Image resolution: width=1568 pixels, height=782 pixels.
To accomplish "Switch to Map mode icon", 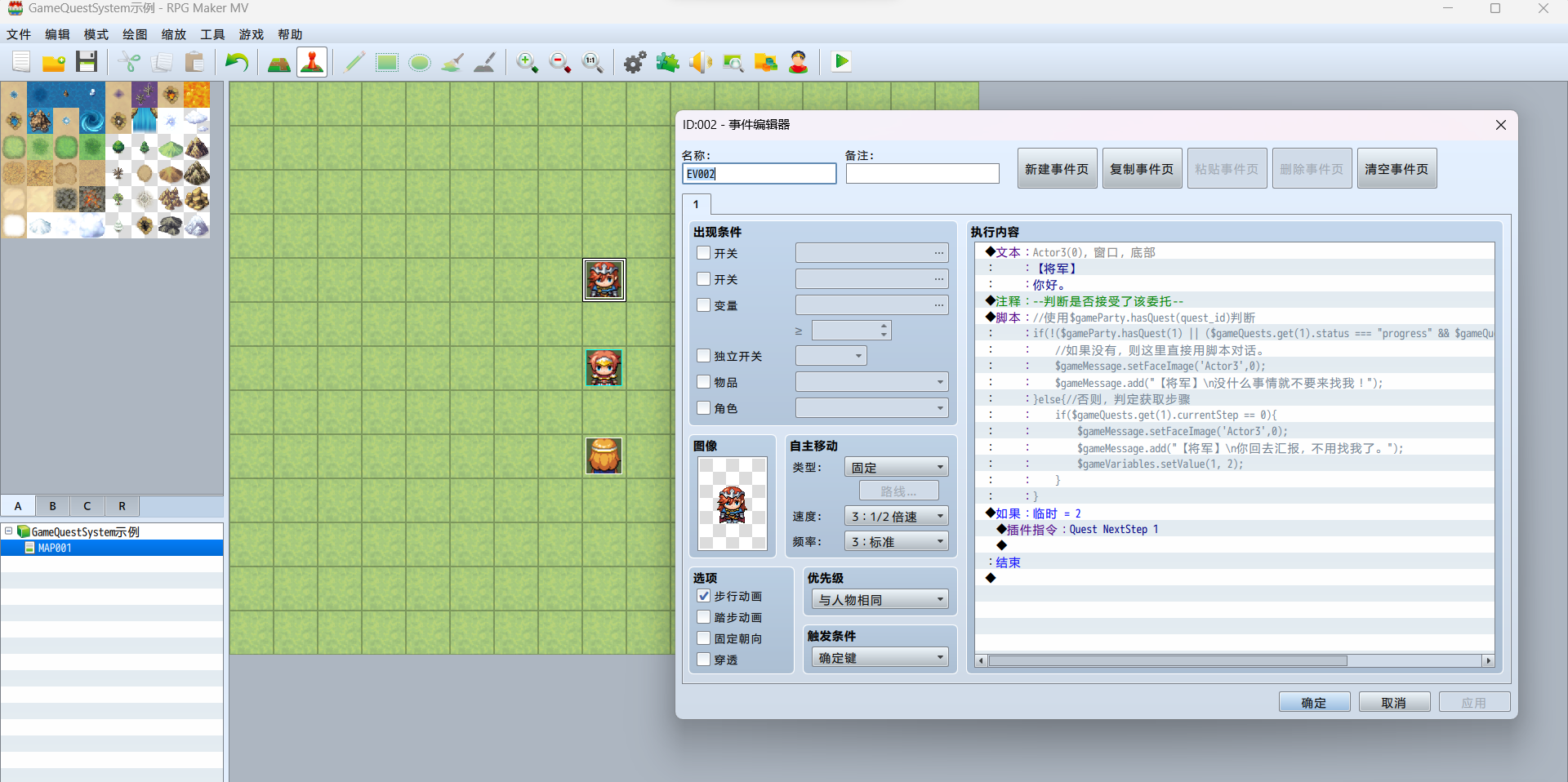I will point(279,62).
